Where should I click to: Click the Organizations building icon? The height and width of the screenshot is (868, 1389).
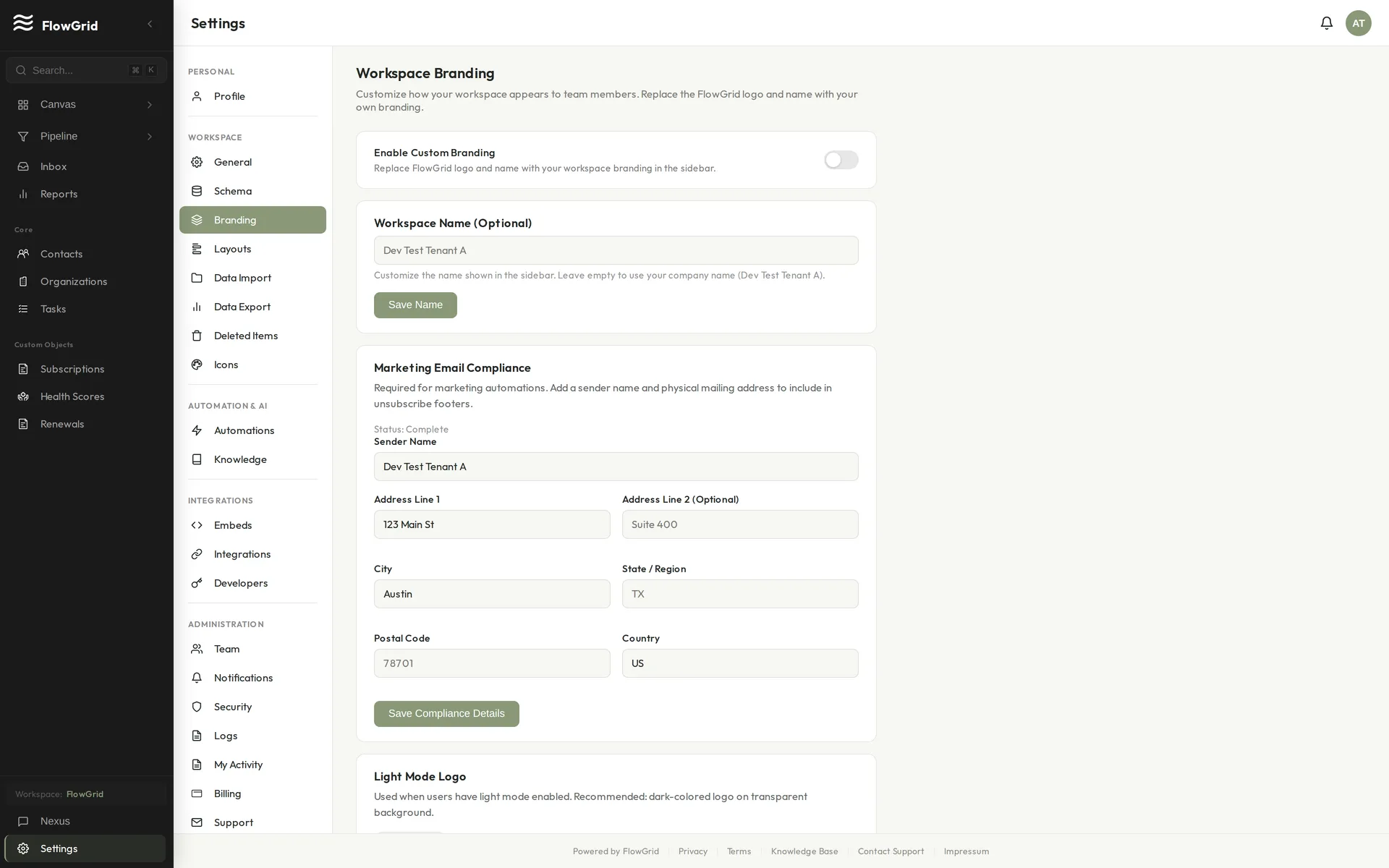pos(23,281)
